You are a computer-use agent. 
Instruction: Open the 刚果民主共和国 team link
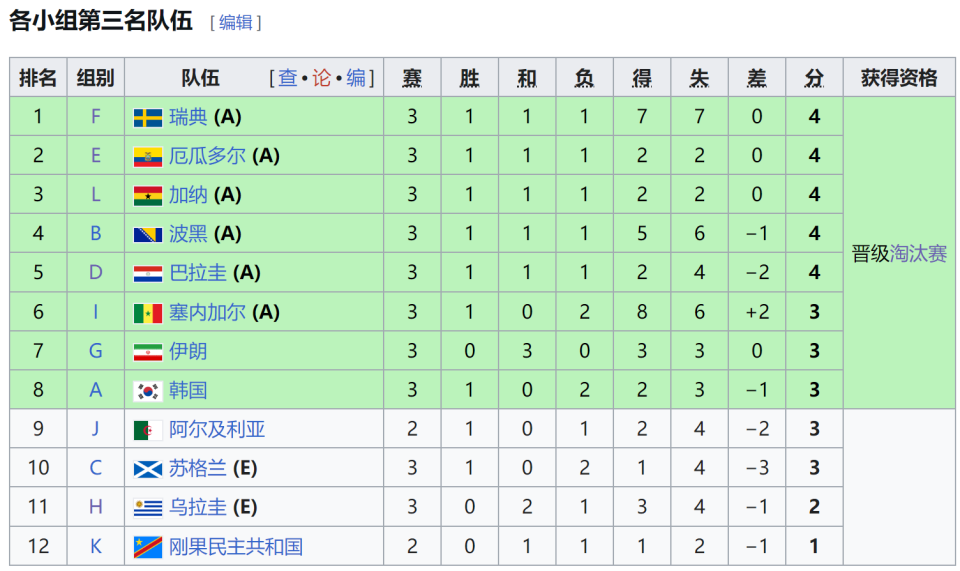pyautogui.click(x=236, y=547)
